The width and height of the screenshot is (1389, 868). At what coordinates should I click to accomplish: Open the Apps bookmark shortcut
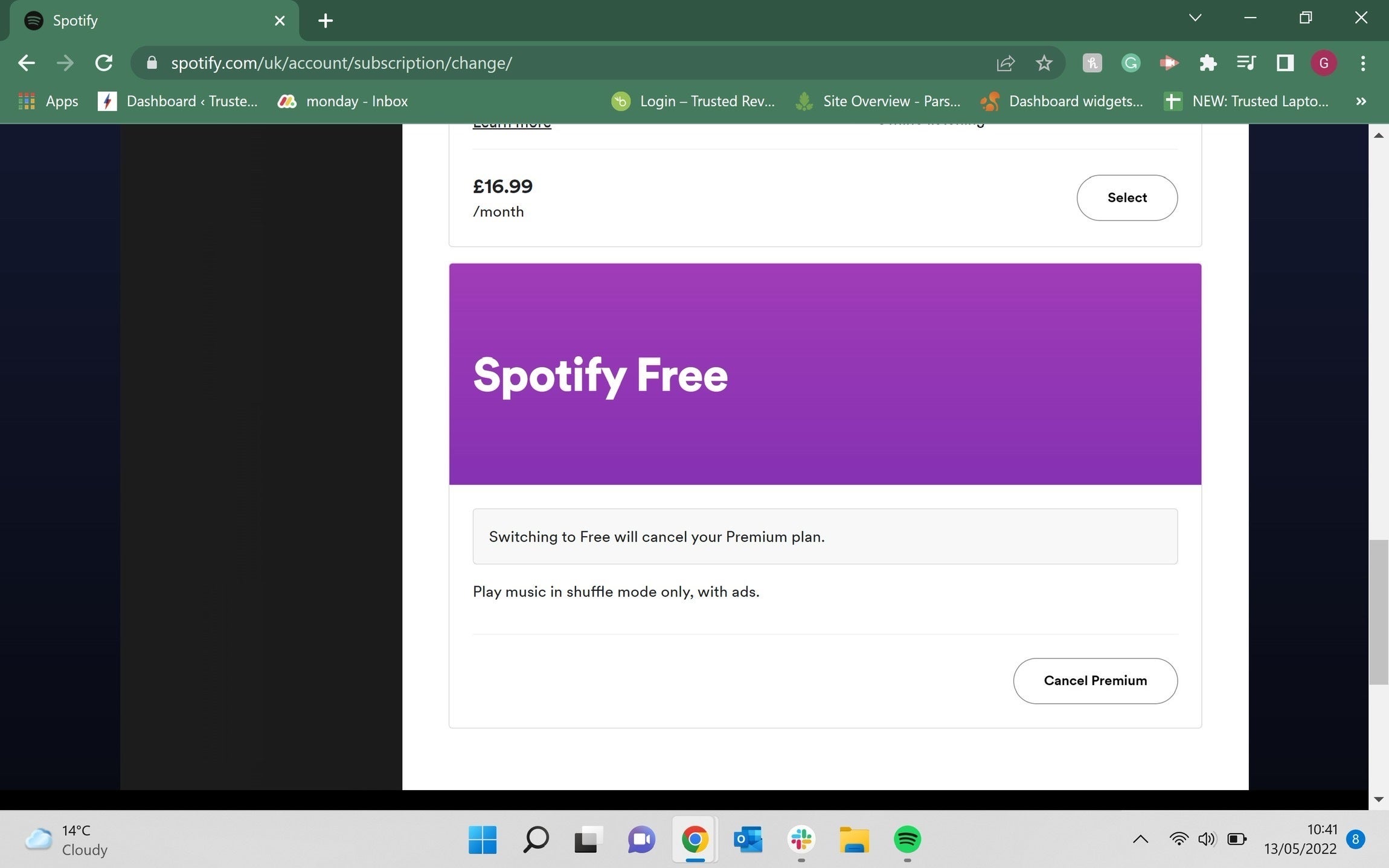pyautogui.click(x=48, y=101)
